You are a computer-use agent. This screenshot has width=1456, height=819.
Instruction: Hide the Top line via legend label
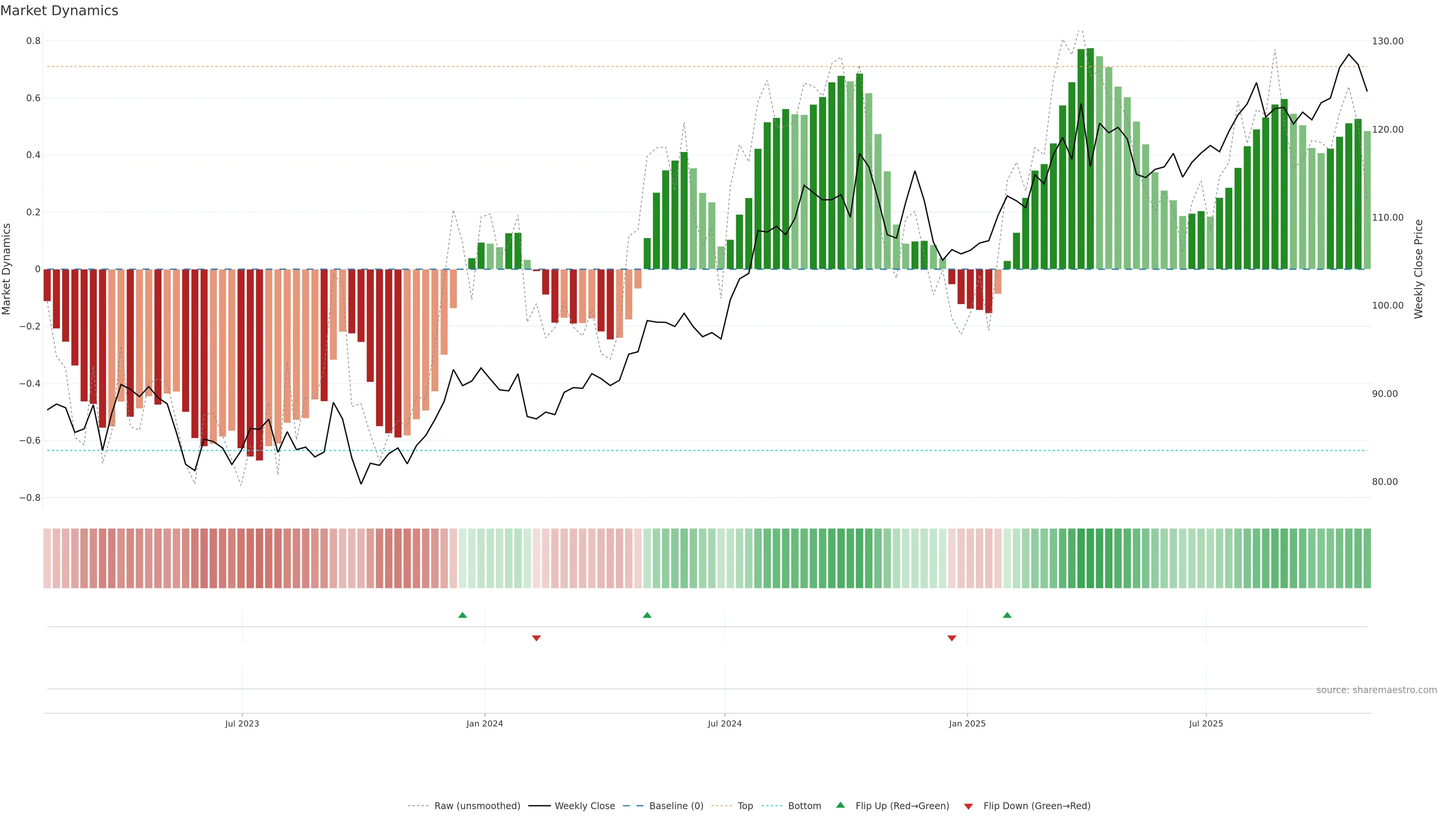(x=745, y=806)
